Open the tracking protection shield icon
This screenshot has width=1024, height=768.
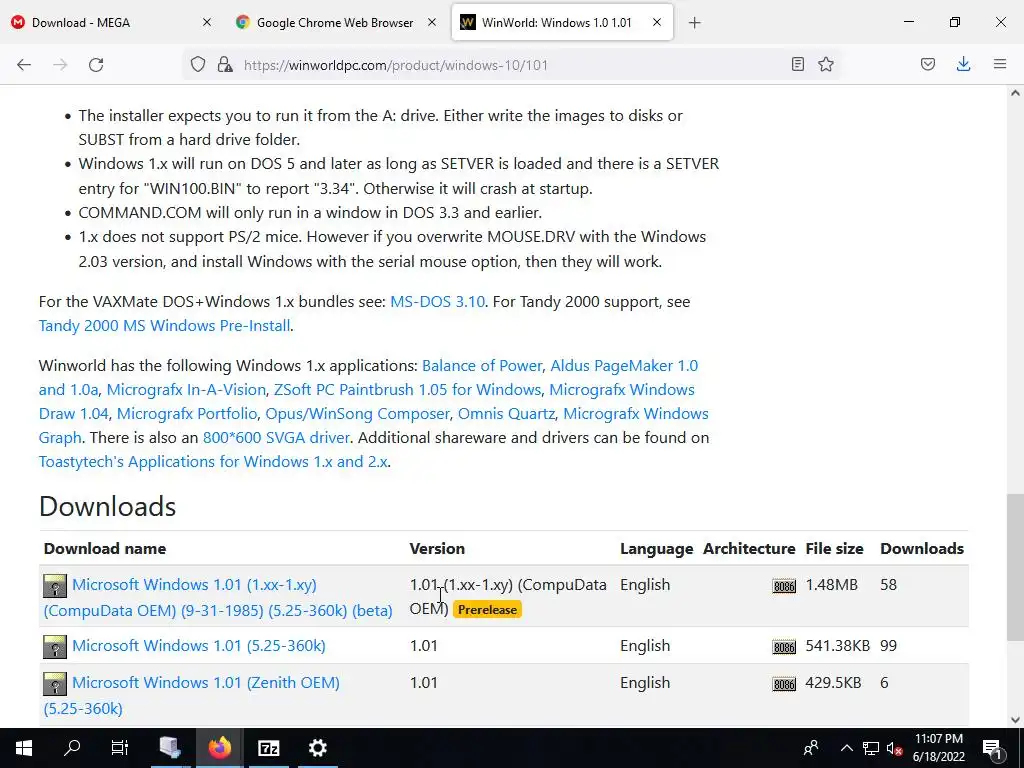pos(198,64)
